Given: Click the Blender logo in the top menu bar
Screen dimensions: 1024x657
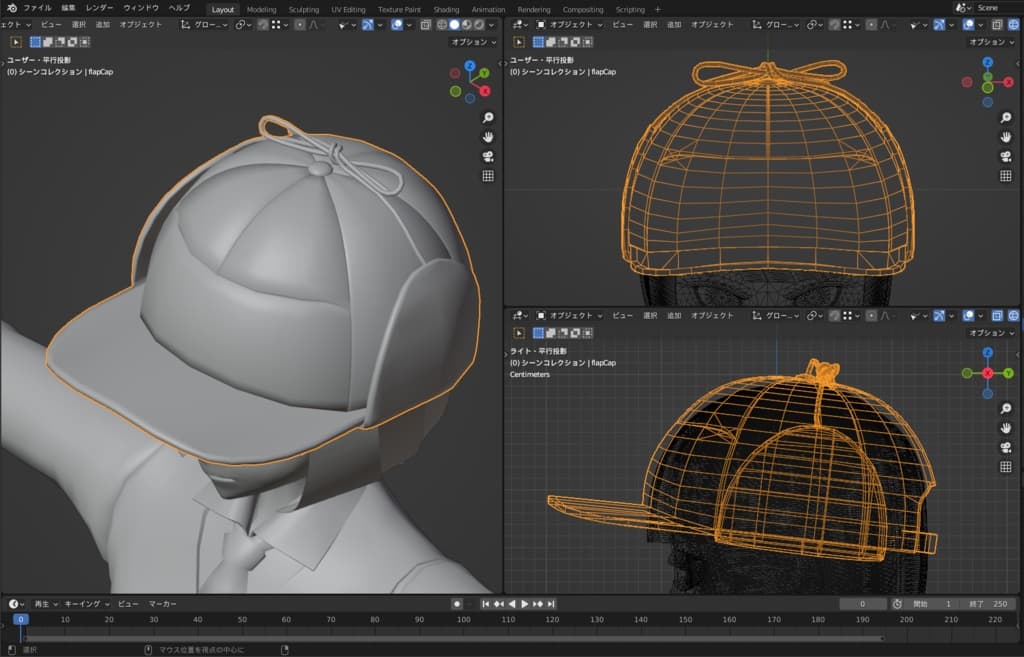Looking at the screenshot, I should [x=11, y=8].
